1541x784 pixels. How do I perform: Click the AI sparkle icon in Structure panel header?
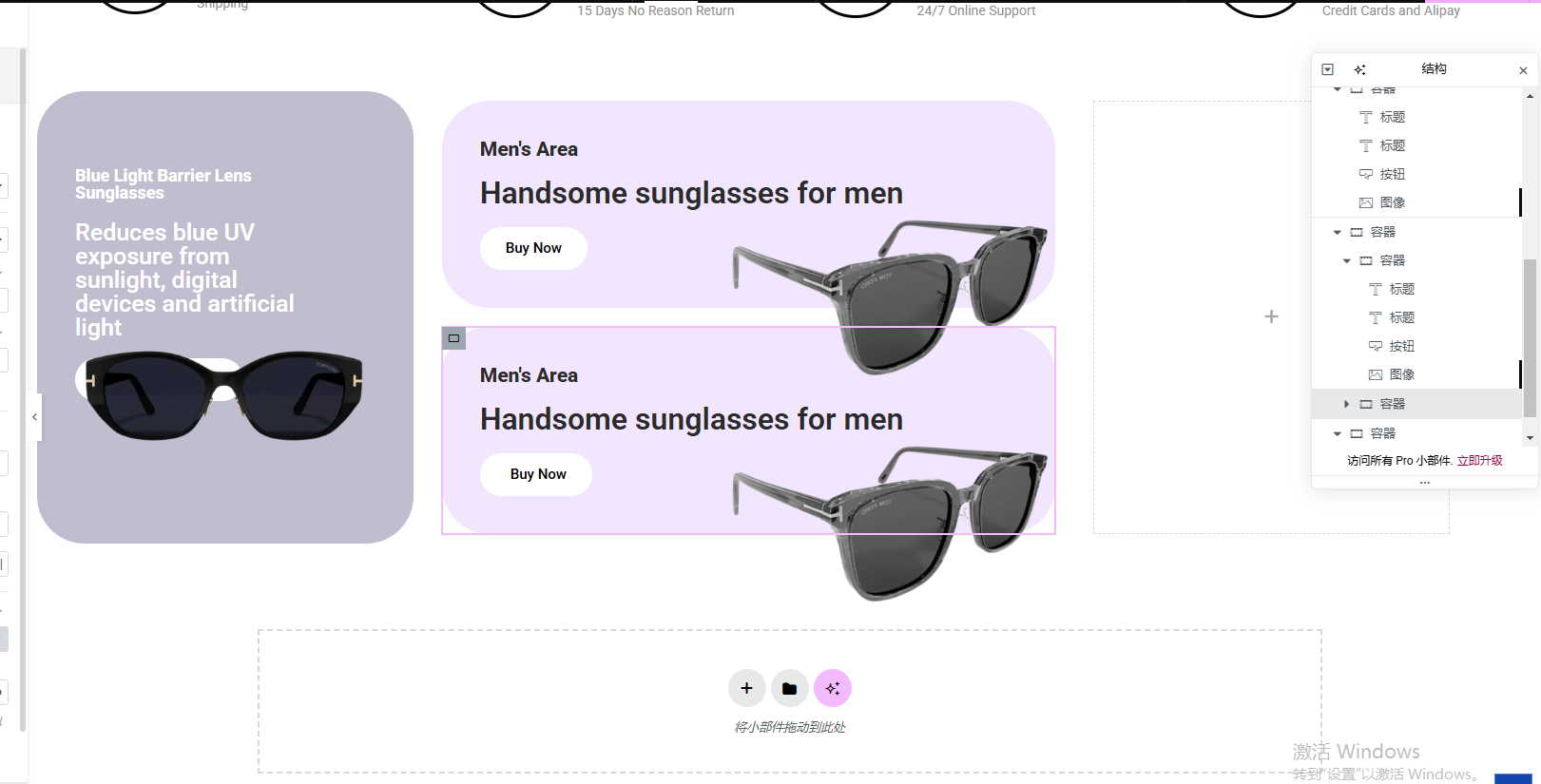[1360, 69]
